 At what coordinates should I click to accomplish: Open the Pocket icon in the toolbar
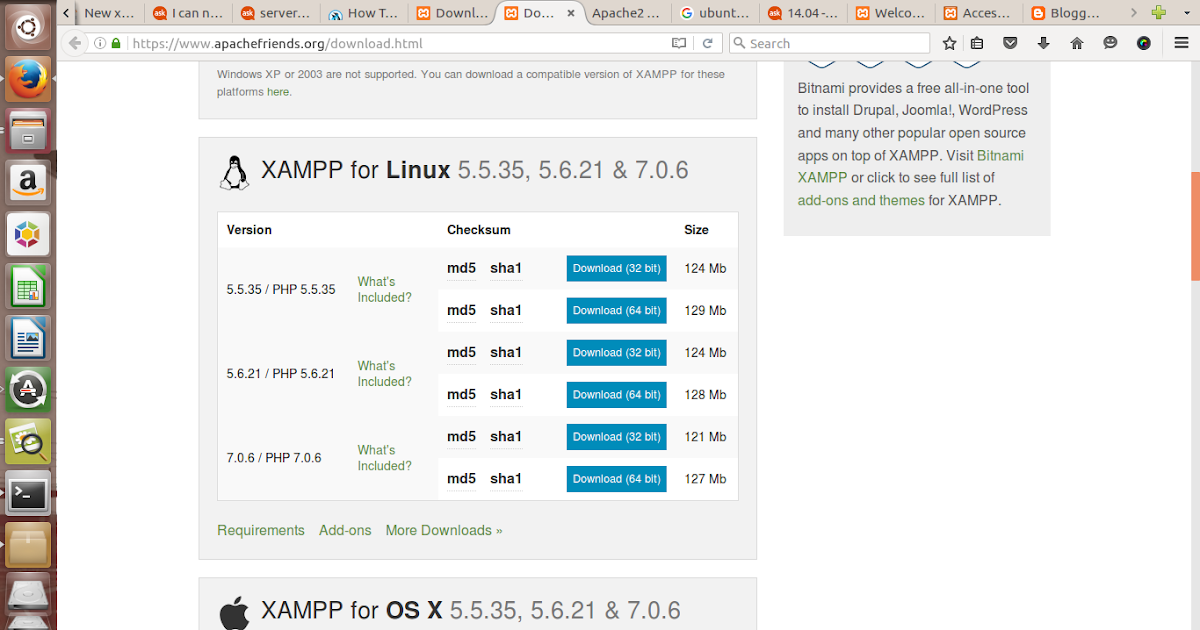point(1011,43)
